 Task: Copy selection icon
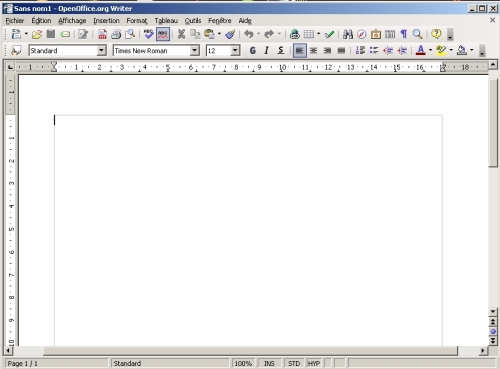coord(195,34)
